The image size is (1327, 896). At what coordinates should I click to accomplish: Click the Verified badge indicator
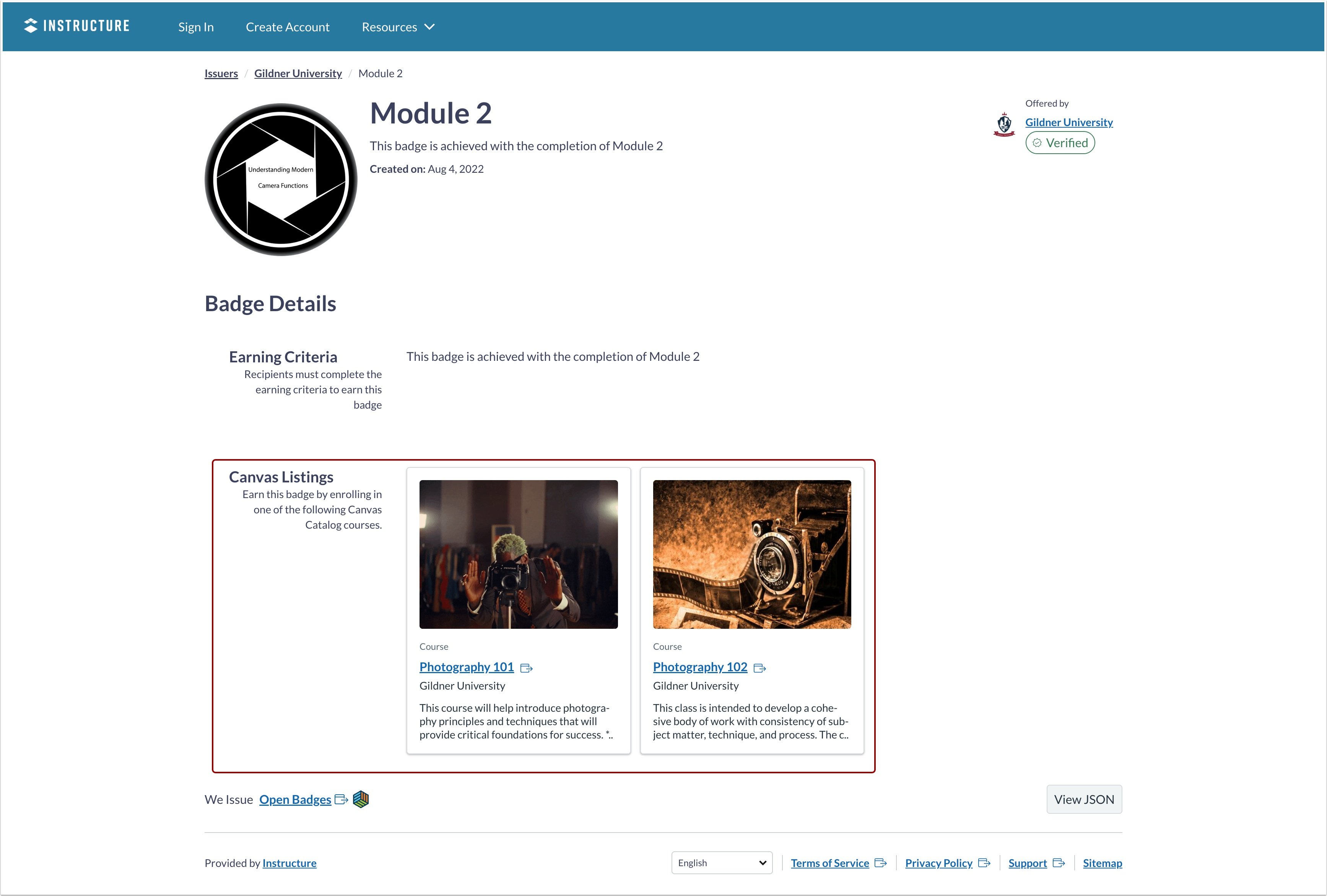click(1060, 143)
